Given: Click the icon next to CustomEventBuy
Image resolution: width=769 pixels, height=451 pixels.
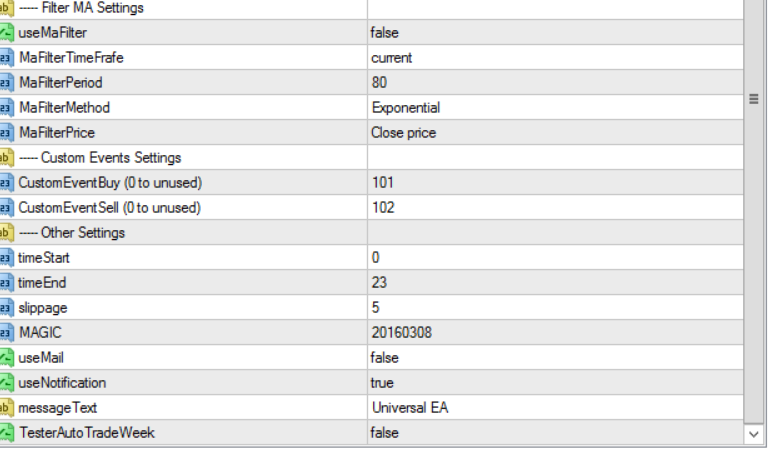Looking at the screenshot, I should click(6, 183).
